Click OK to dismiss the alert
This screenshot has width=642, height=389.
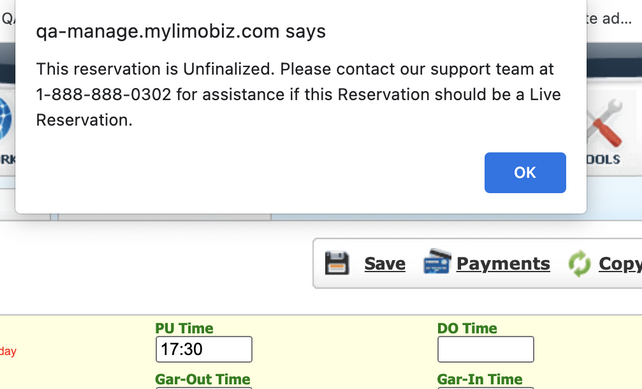click(x=525, y=172)
